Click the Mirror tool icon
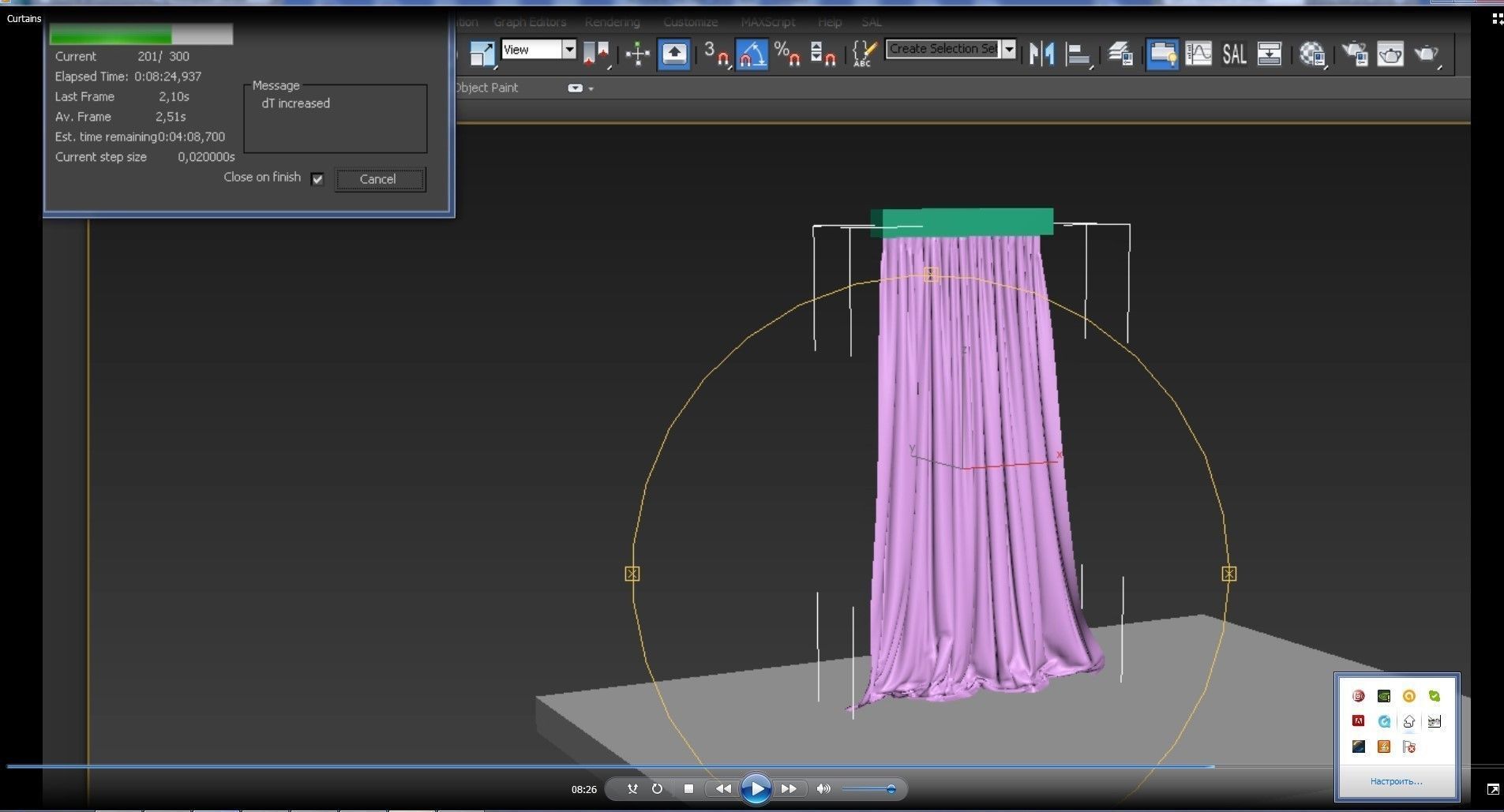 [1042, 54]
